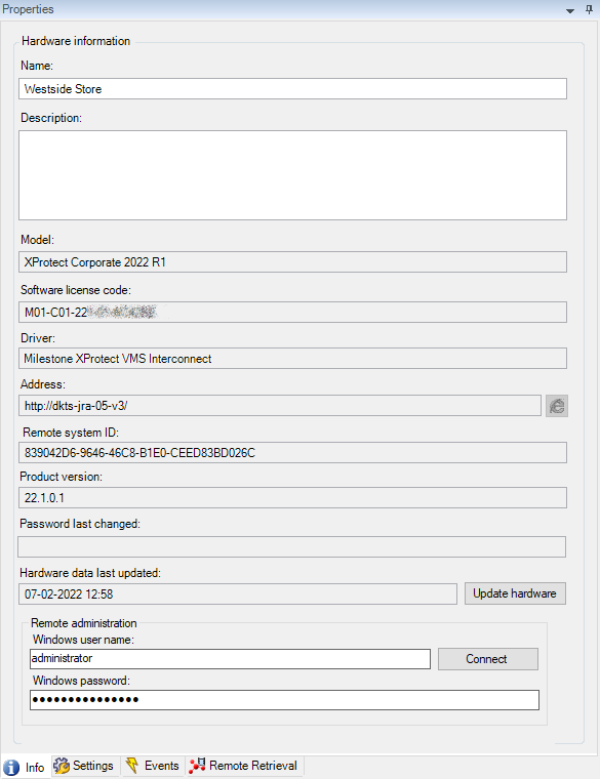Viewport: 600px width, 779px height.
Task: Open the Properties panel options dropdown arrow
Action: (570, 10)
